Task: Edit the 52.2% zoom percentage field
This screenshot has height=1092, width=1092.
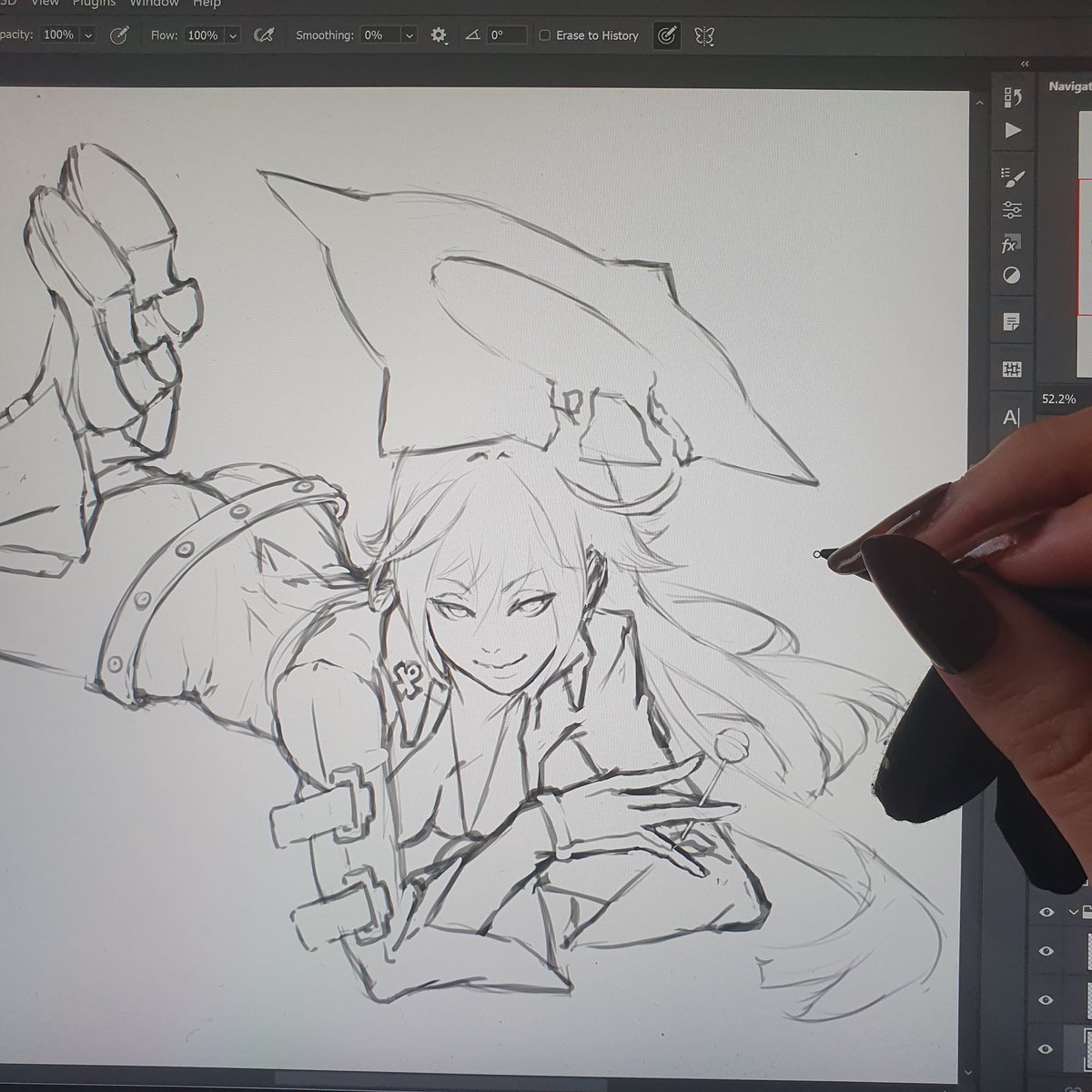Action: point(1057,398)
